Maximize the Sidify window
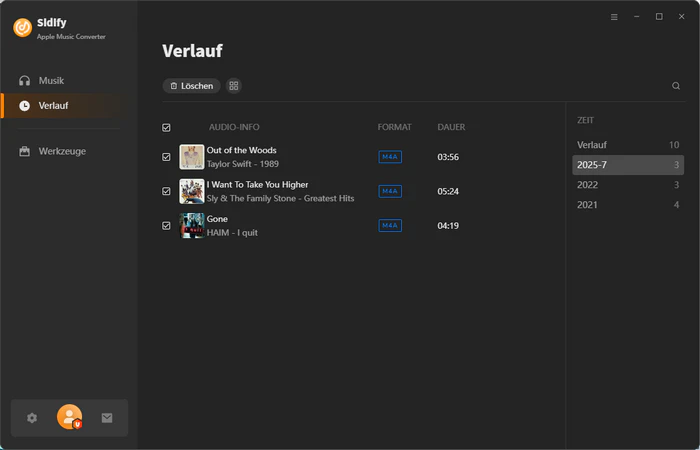 click(x=659, y=17)
